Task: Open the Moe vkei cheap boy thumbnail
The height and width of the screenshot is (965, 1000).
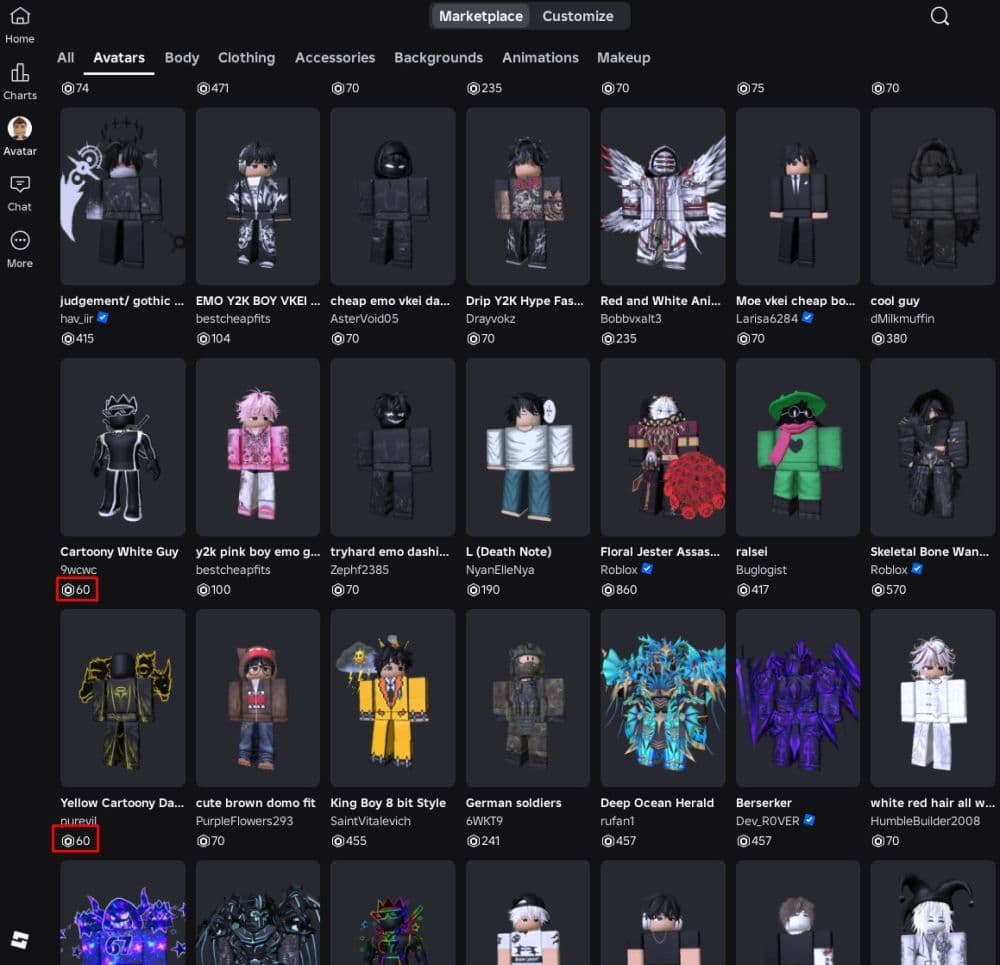Action: pos(798,196)
